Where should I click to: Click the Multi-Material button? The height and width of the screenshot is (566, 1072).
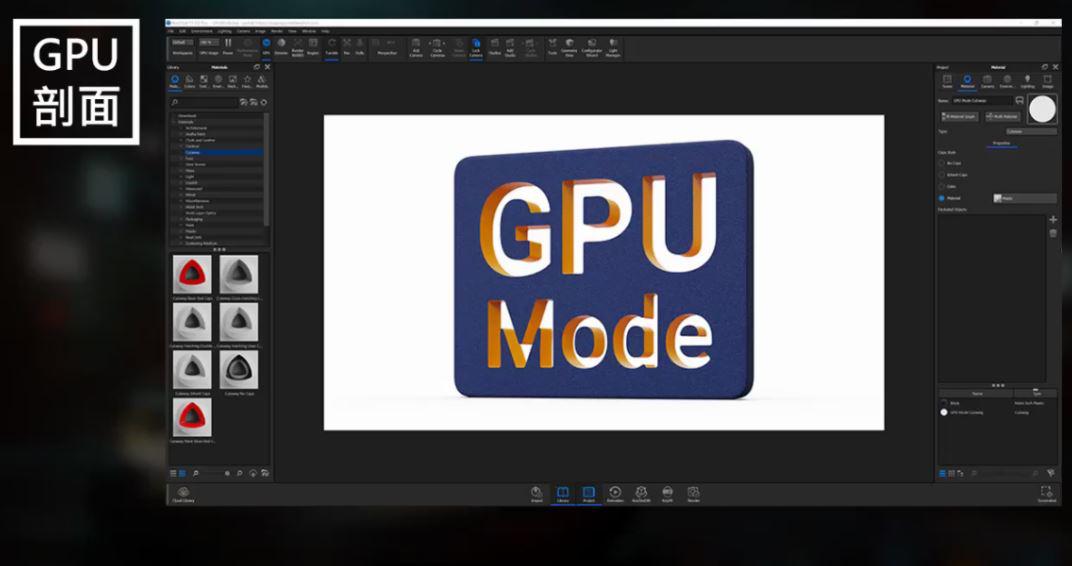[x=1002, y=117]
